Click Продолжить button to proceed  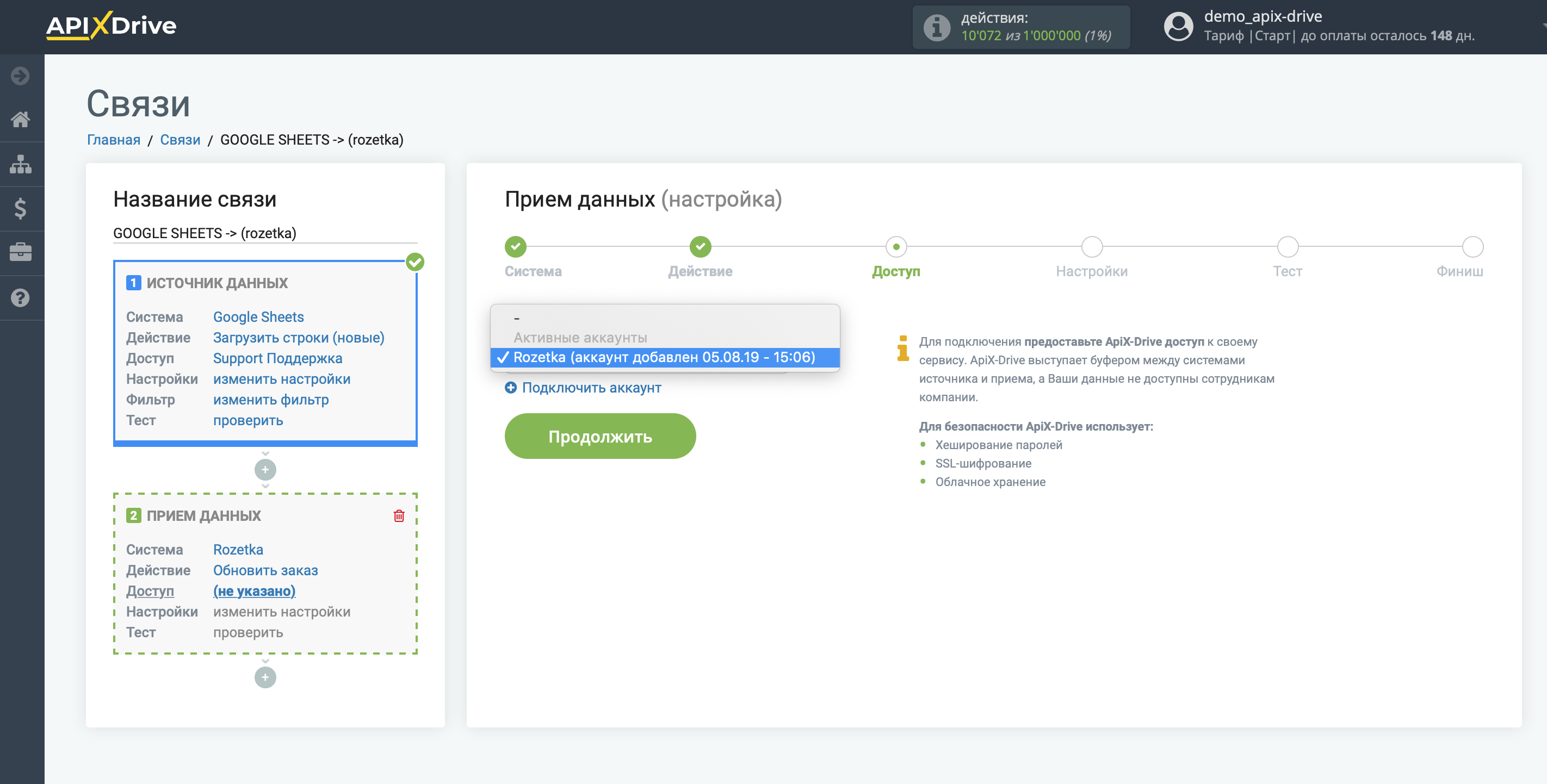pos(601,436)
